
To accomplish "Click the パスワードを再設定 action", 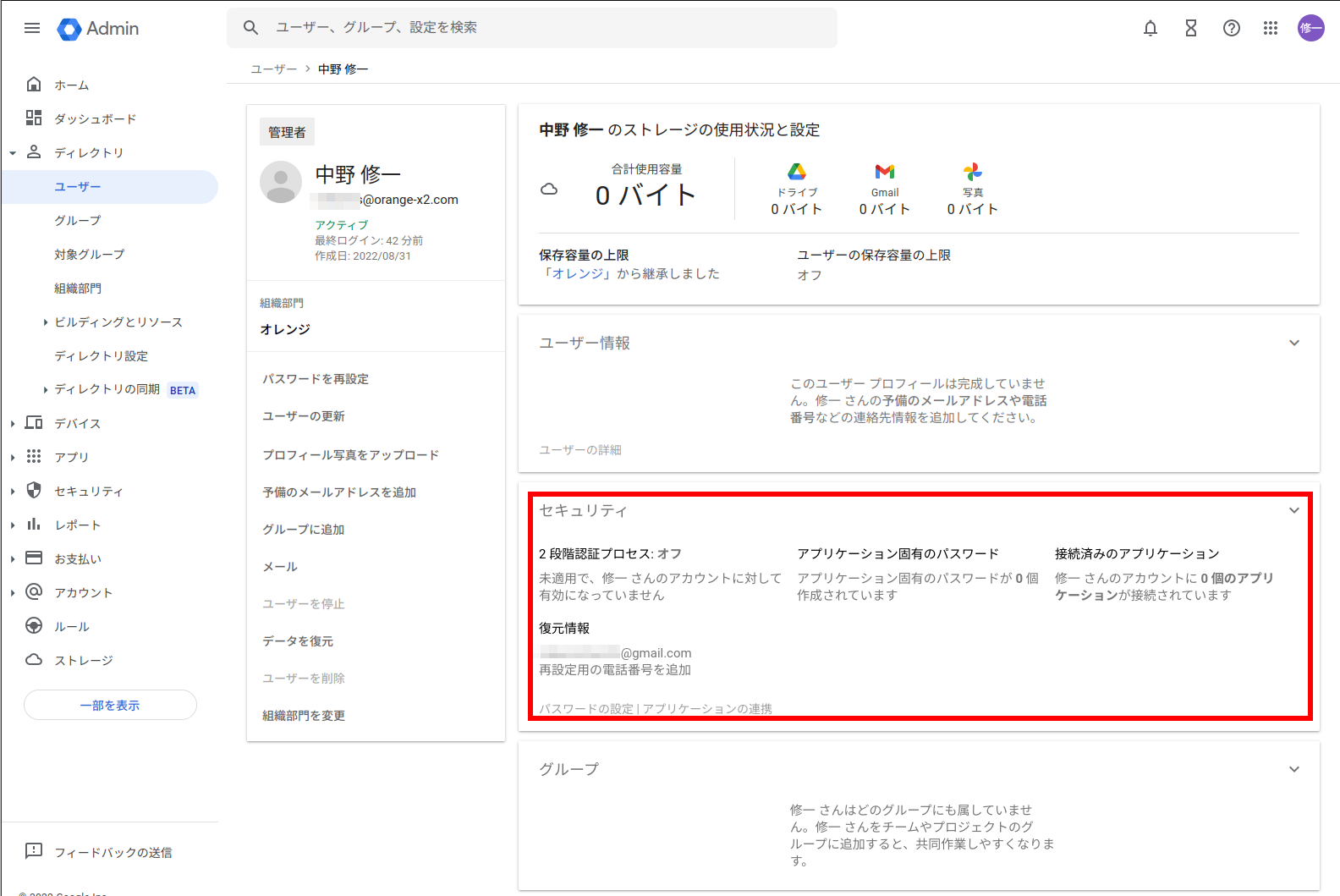I will coord(316,379).
